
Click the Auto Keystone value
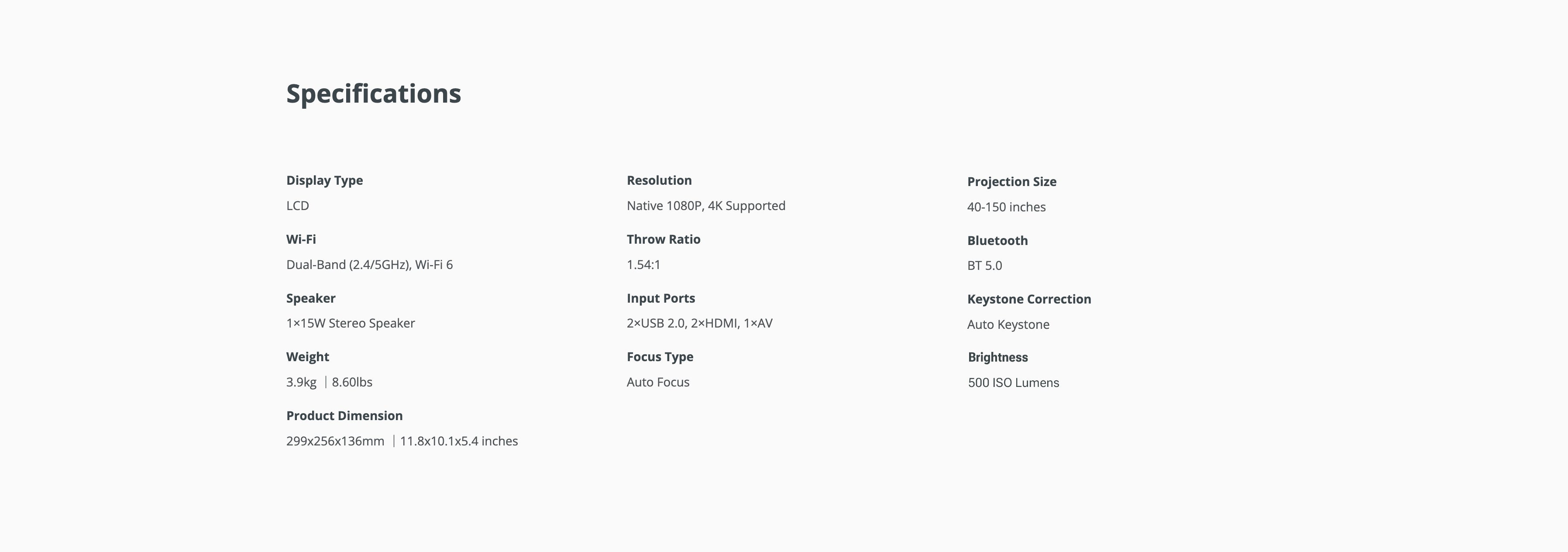(1008, 325)
